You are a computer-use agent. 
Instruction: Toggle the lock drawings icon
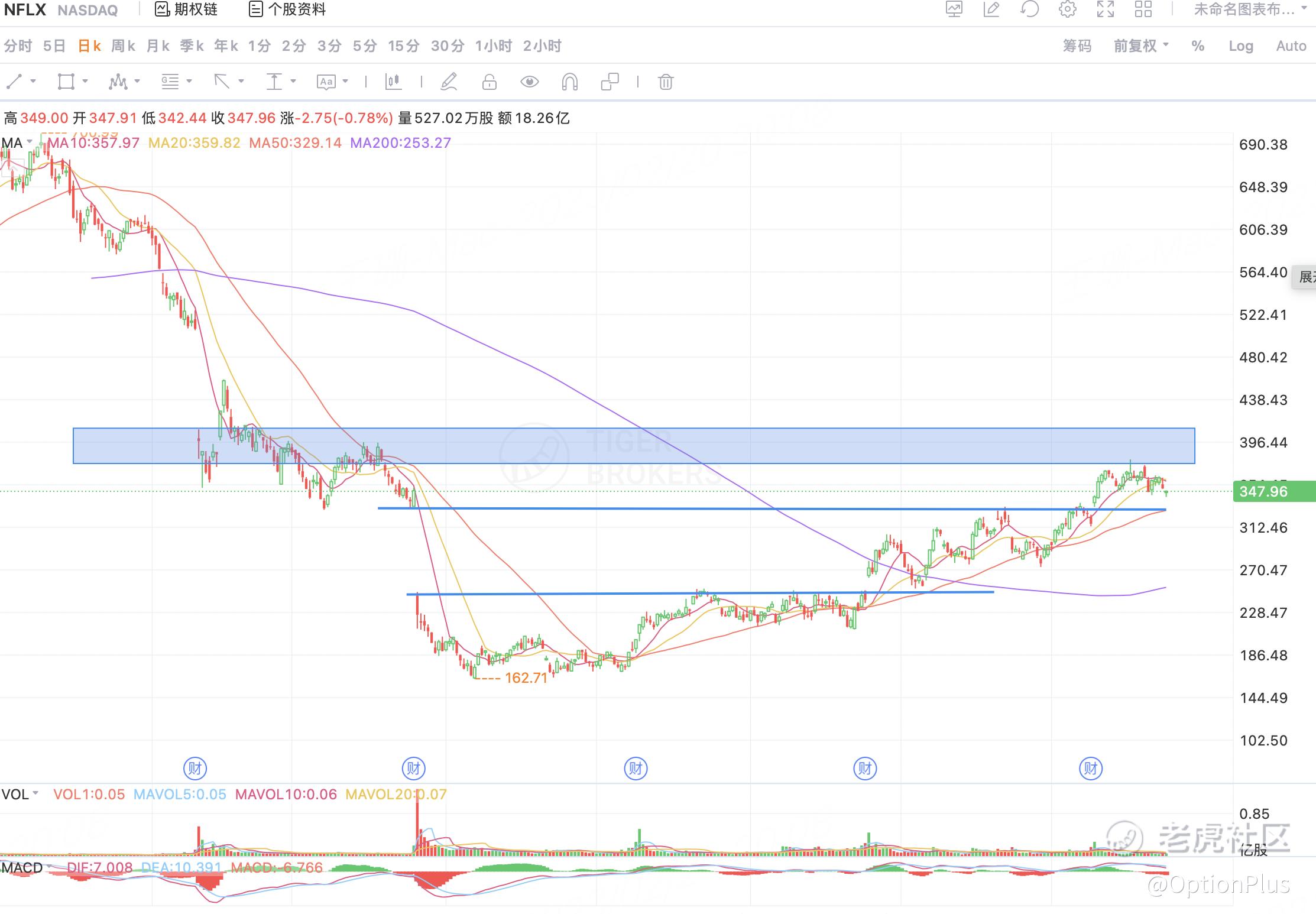click(x=489, y=82)
